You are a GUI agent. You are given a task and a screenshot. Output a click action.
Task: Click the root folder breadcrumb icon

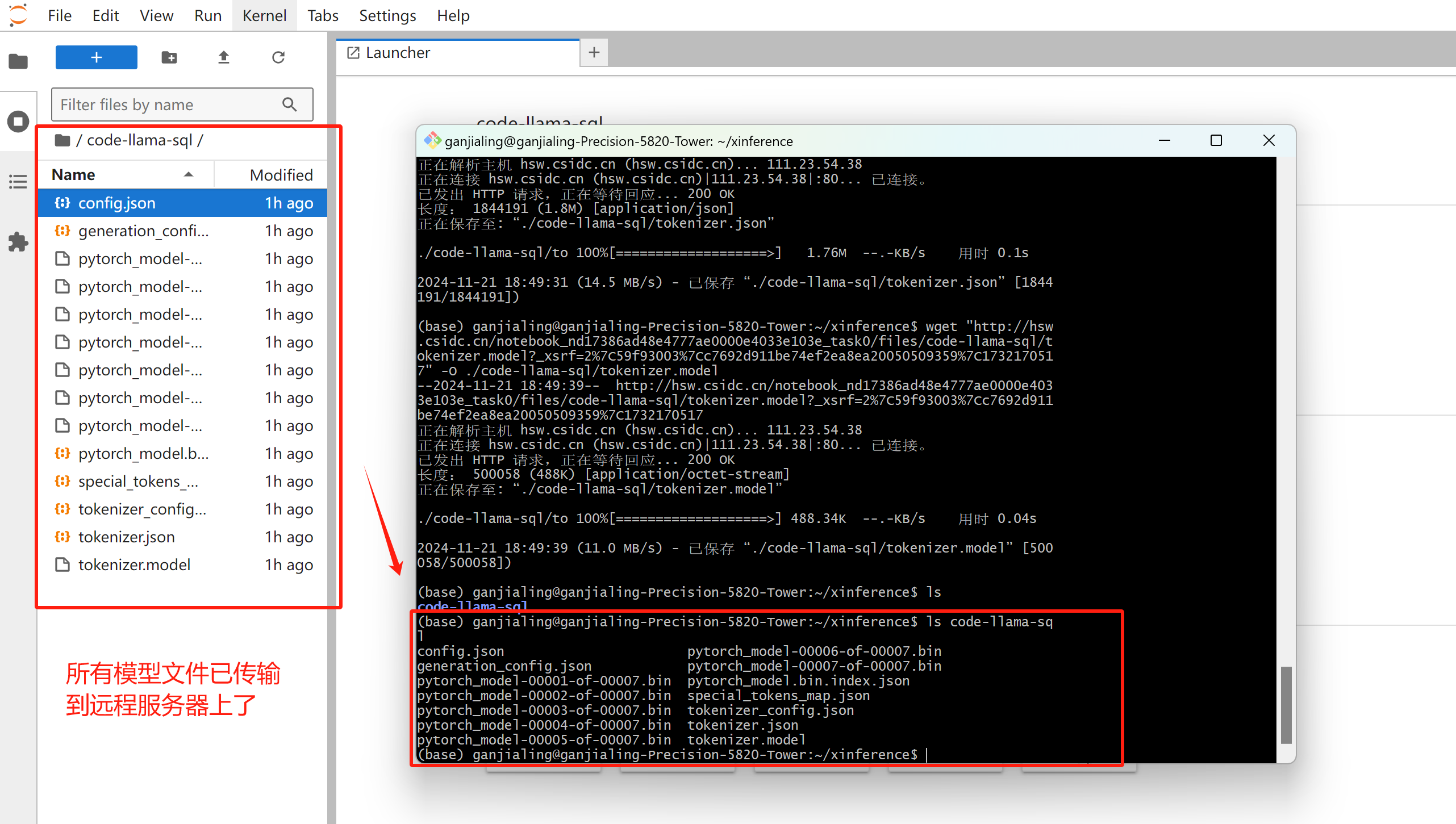point(62,140)
